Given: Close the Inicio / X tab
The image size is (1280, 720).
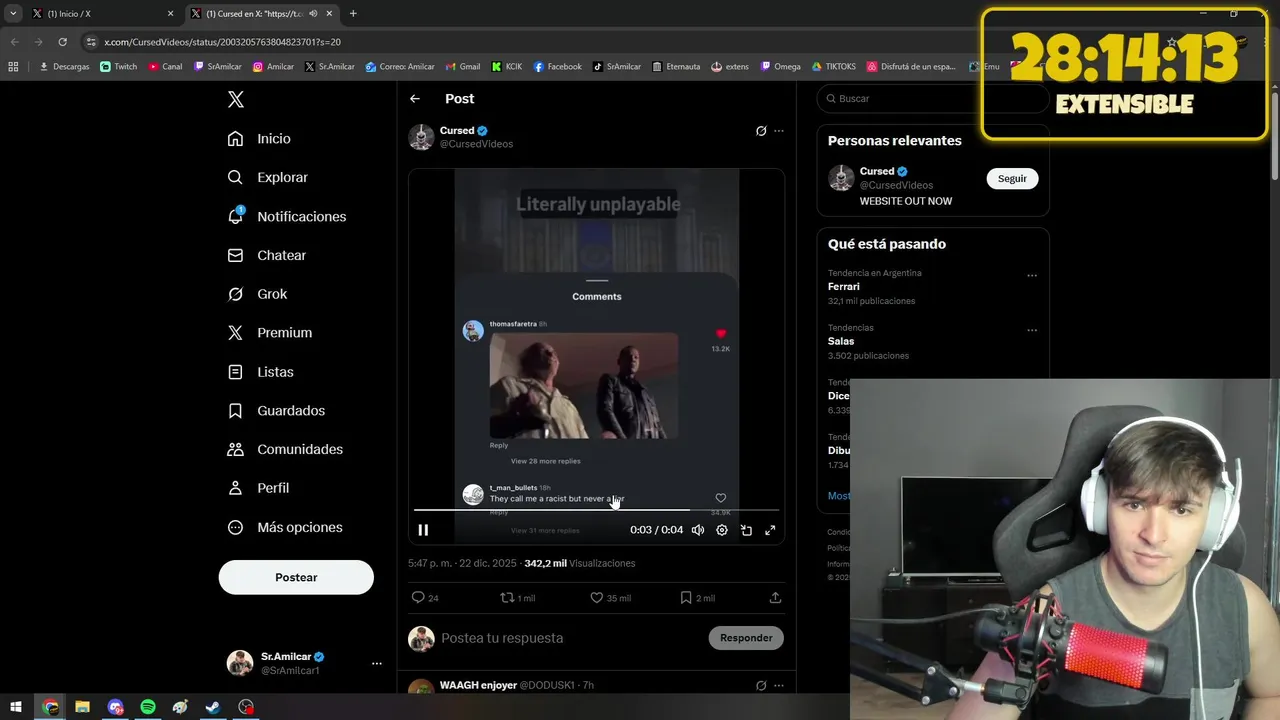Looking at the screenshot, I should [170, 14].
